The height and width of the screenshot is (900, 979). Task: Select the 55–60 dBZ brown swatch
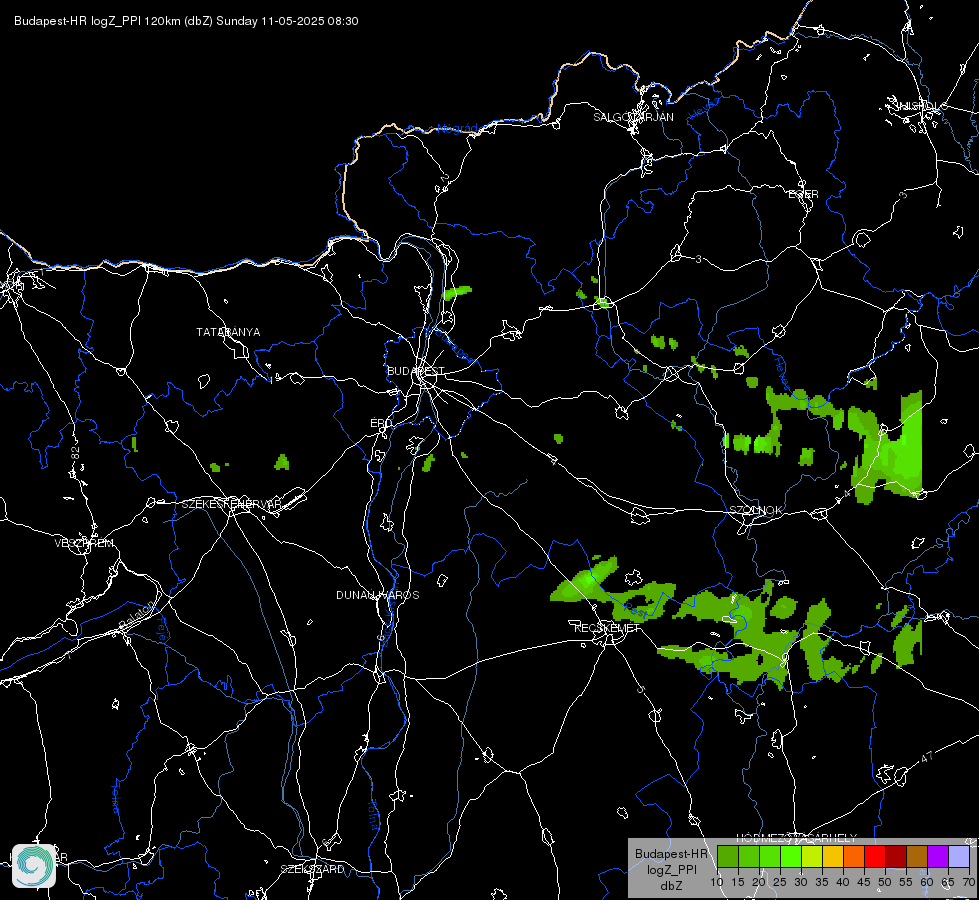pos(917,856)
